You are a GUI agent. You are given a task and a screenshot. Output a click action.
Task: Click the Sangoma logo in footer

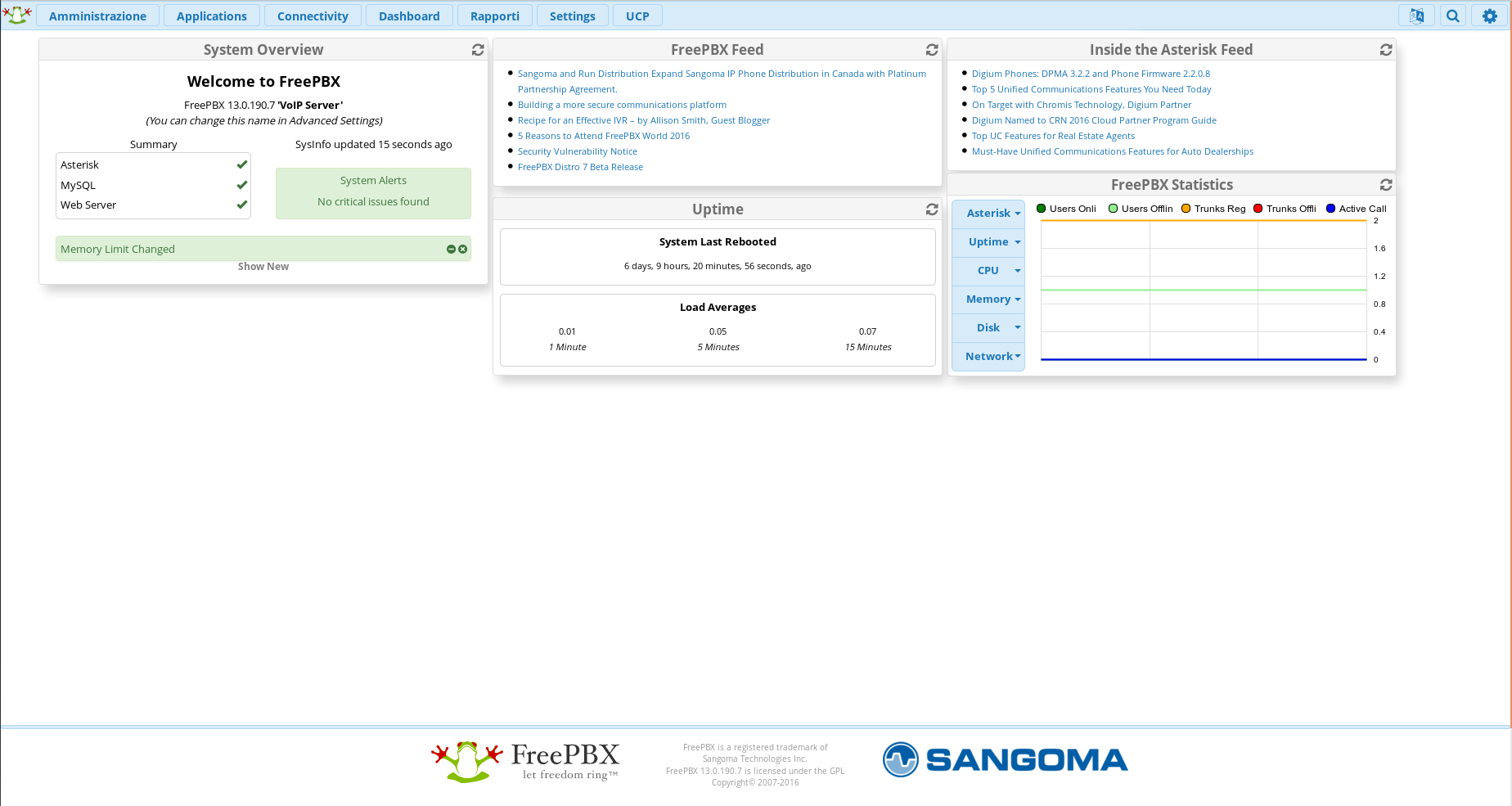(1005, 759)
